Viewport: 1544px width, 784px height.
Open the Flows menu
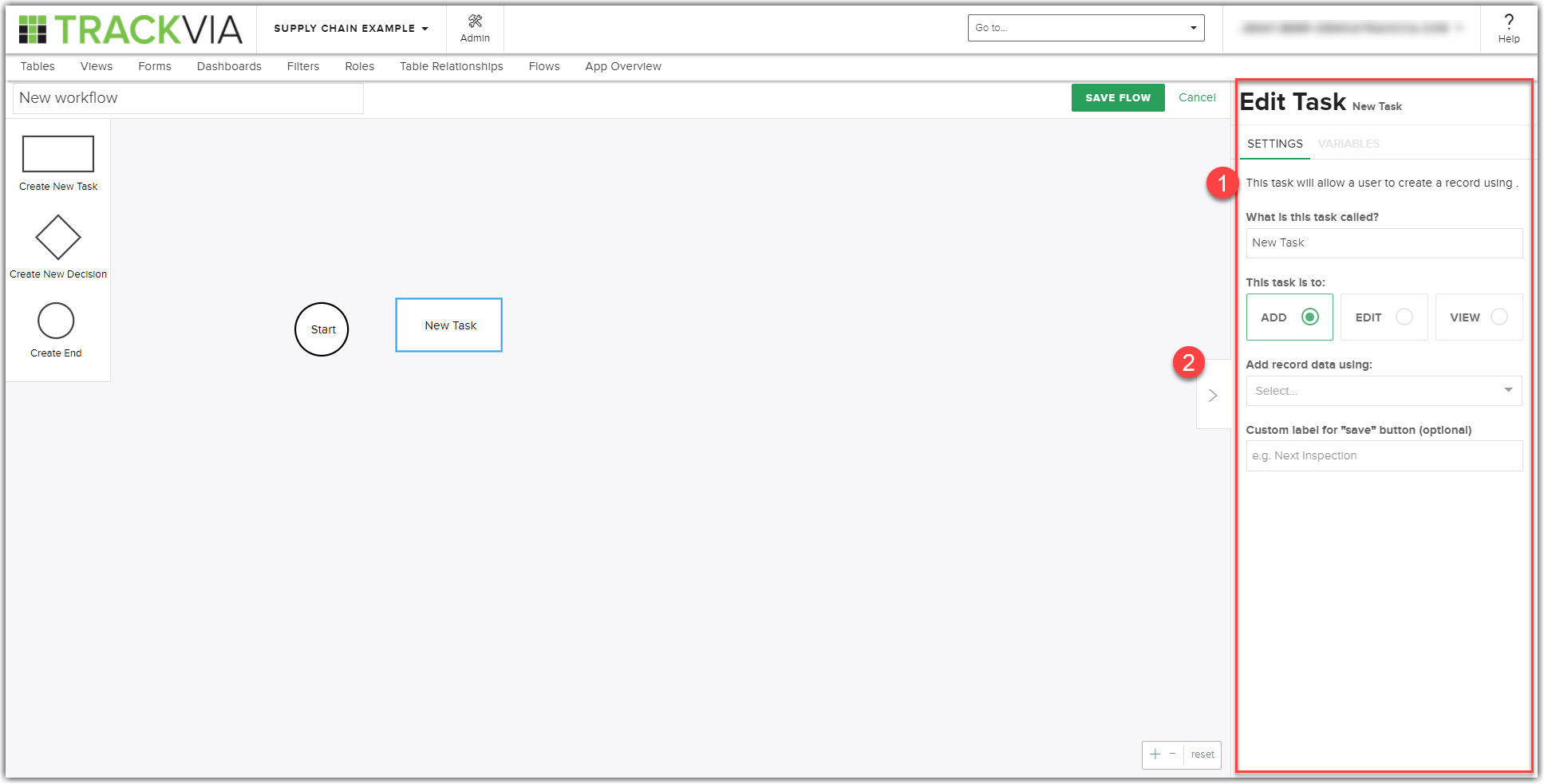pos(544,66)
